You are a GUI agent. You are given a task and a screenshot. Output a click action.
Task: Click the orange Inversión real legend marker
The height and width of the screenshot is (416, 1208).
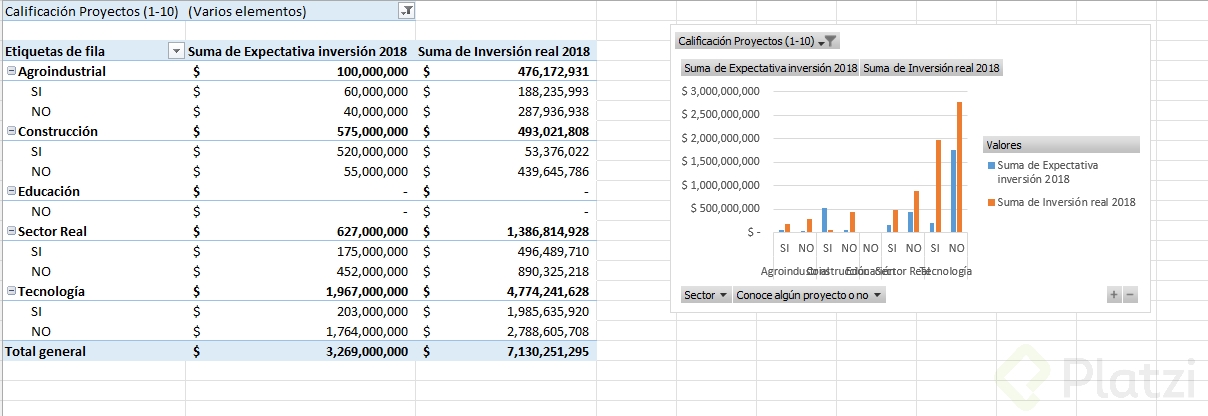pyautogui.click(x=991, y=202)
